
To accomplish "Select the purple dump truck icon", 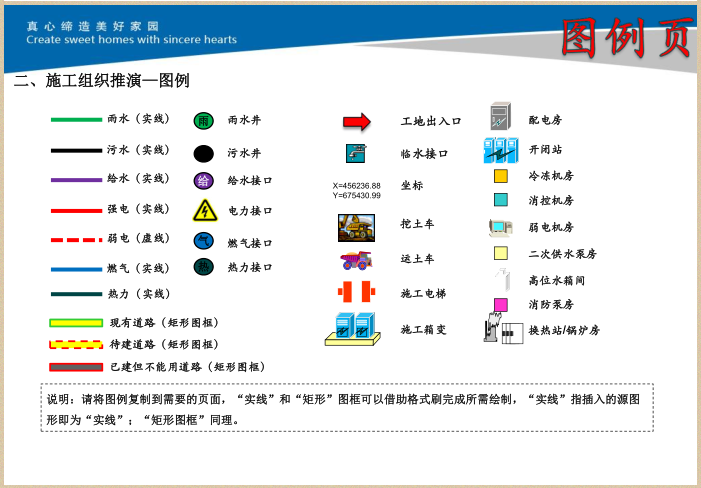I will point(357,260).
